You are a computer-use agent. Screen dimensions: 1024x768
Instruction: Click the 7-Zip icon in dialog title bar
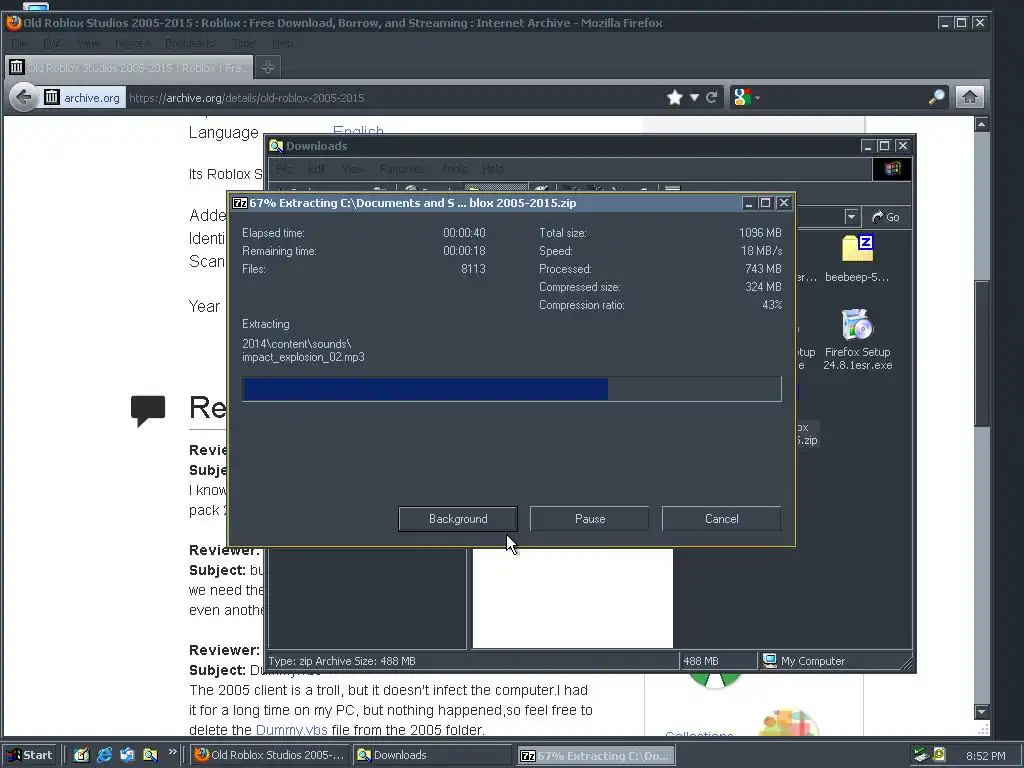[240, 203]
